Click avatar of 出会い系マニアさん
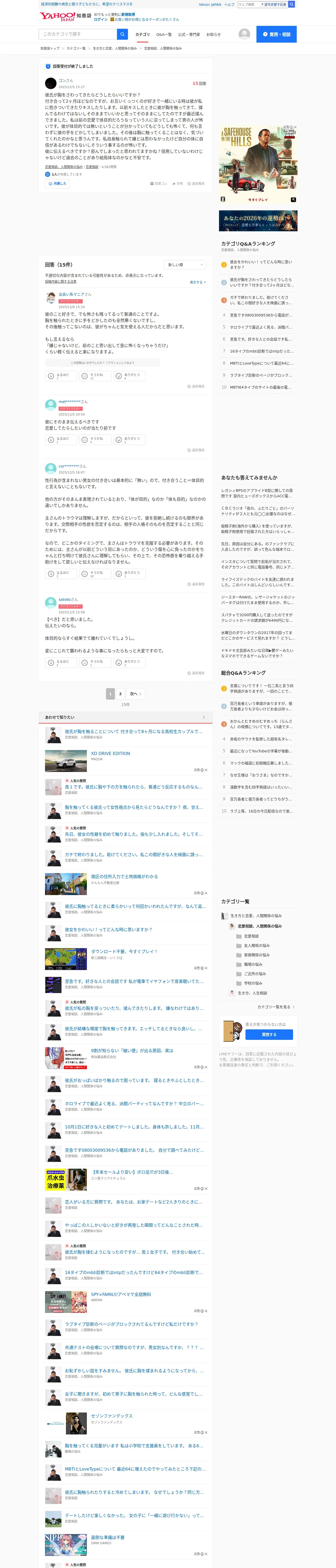 [x=51, y=298]
